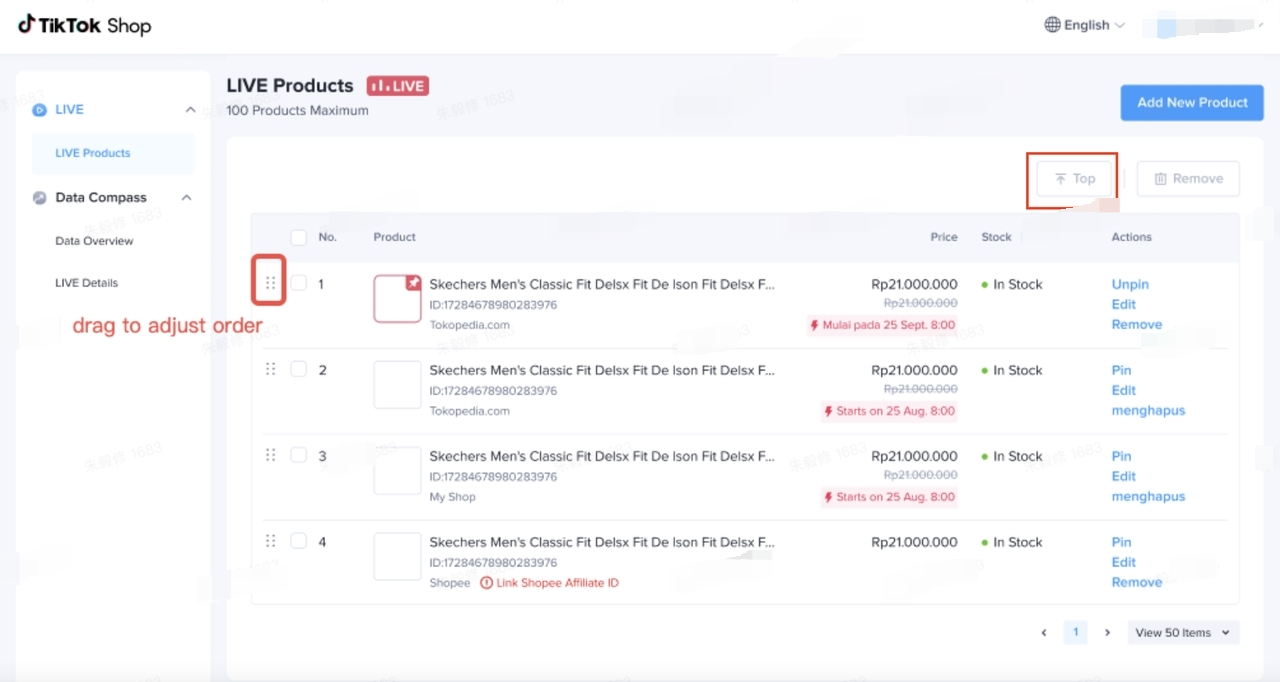Click the drag handle for product row 2
The height and width of the screenshot is (682, 1280).
270,369
